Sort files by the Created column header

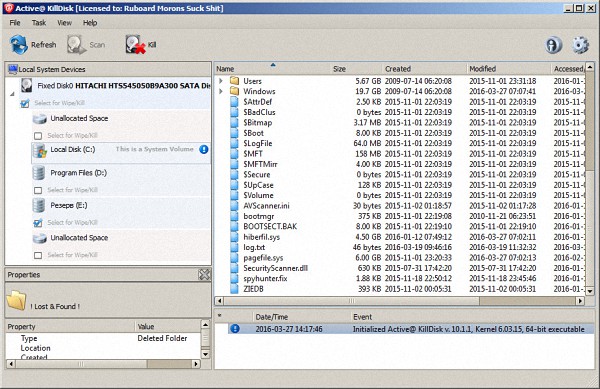click(x=424, y=69)
